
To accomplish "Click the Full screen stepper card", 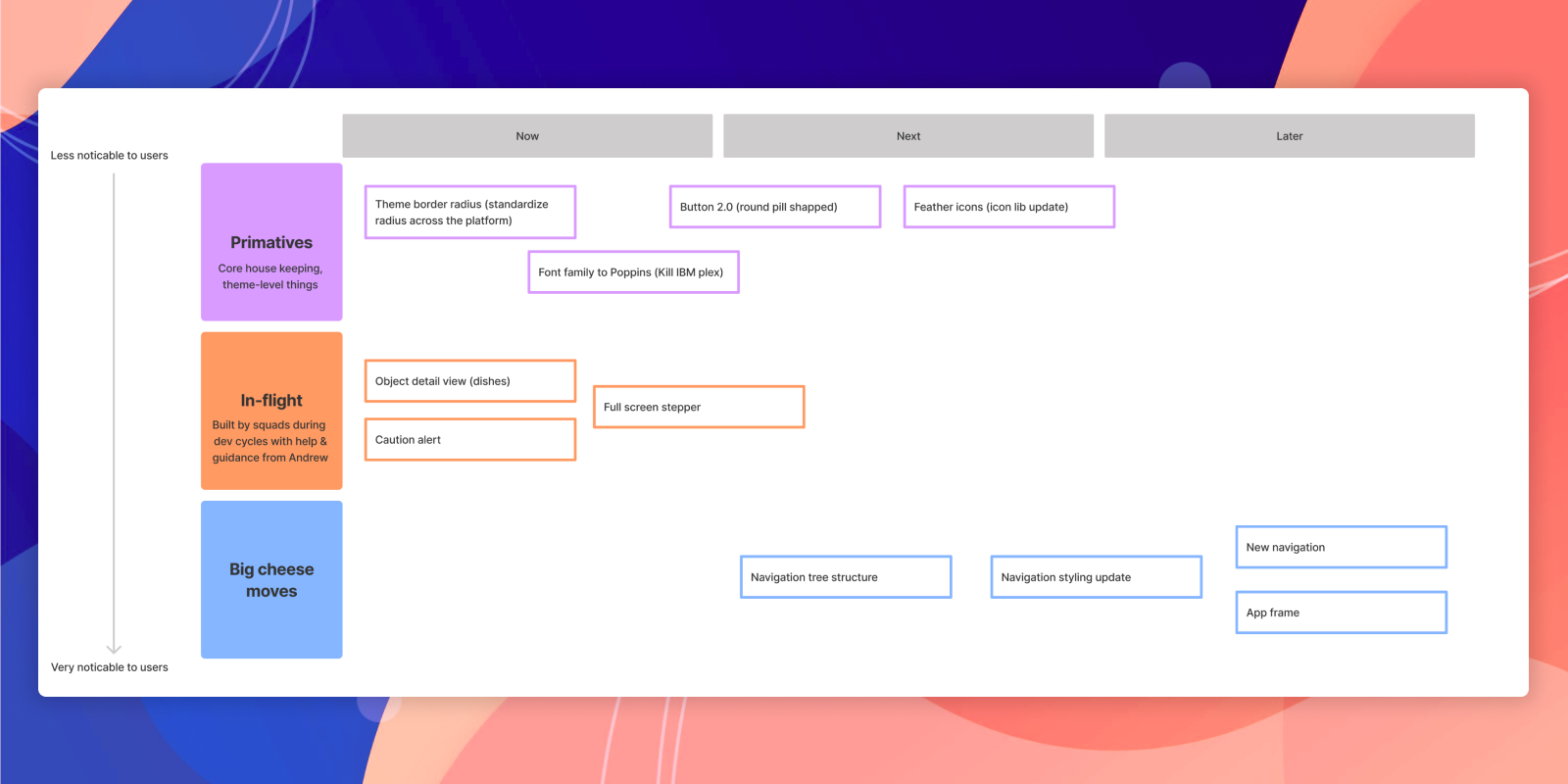I will 698,407.
